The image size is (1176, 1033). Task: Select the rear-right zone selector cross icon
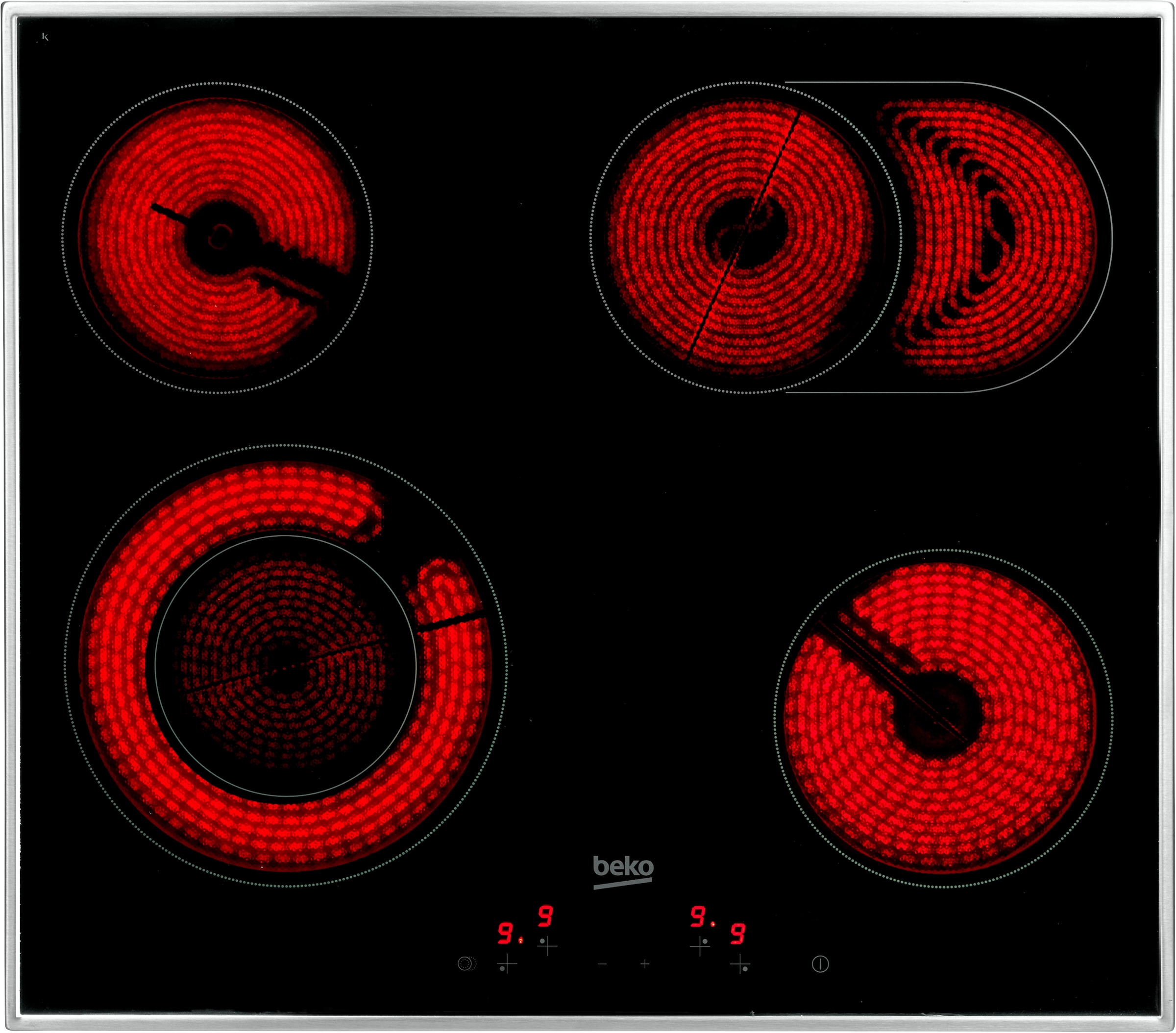coord(699,947)
